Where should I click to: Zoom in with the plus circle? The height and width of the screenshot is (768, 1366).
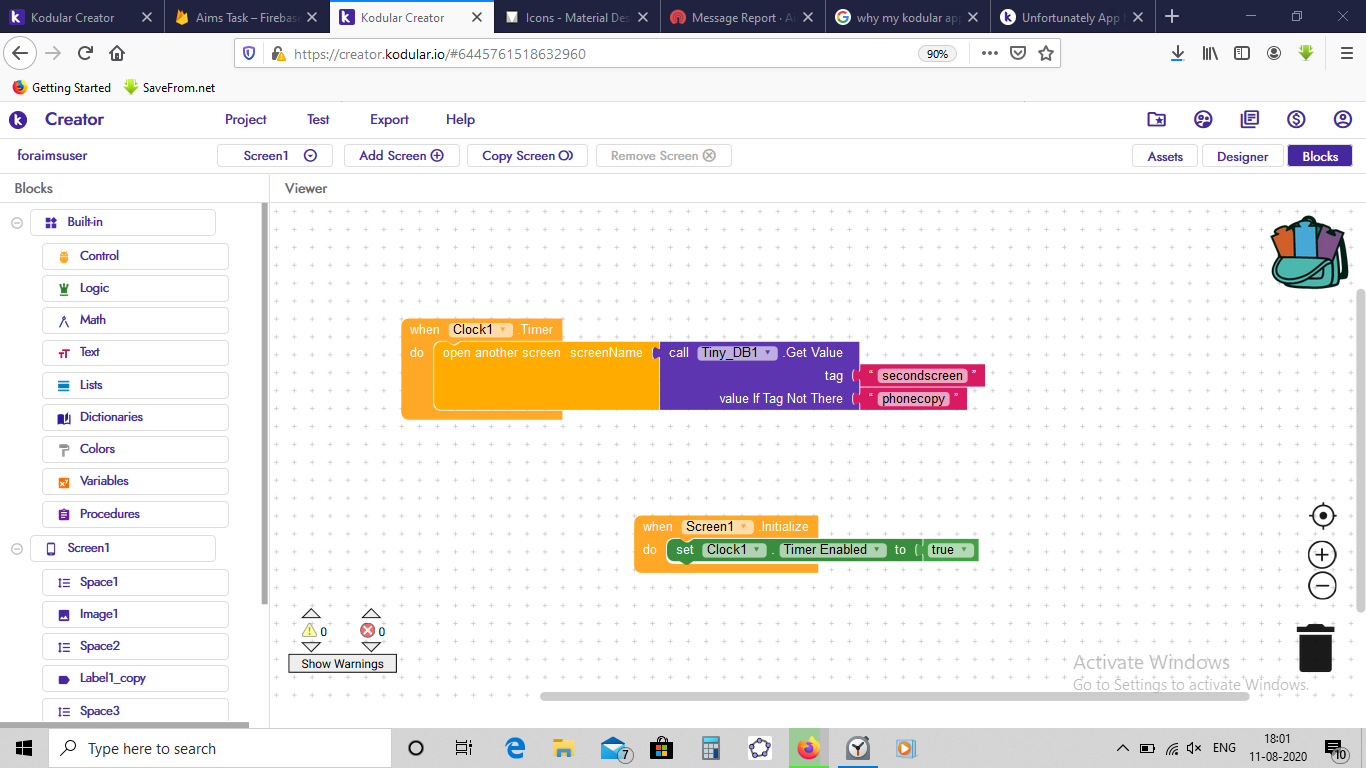tap(1323, 555)
